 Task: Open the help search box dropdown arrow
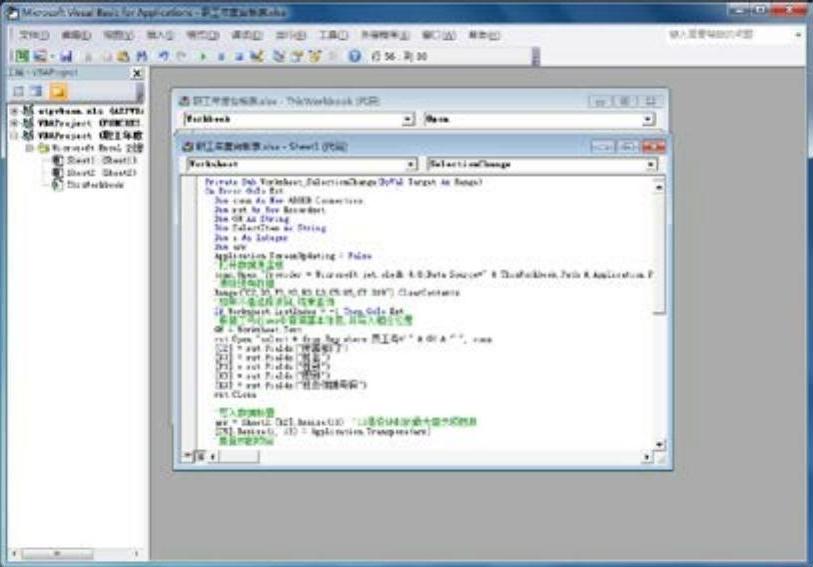click(x=798, y=35)
